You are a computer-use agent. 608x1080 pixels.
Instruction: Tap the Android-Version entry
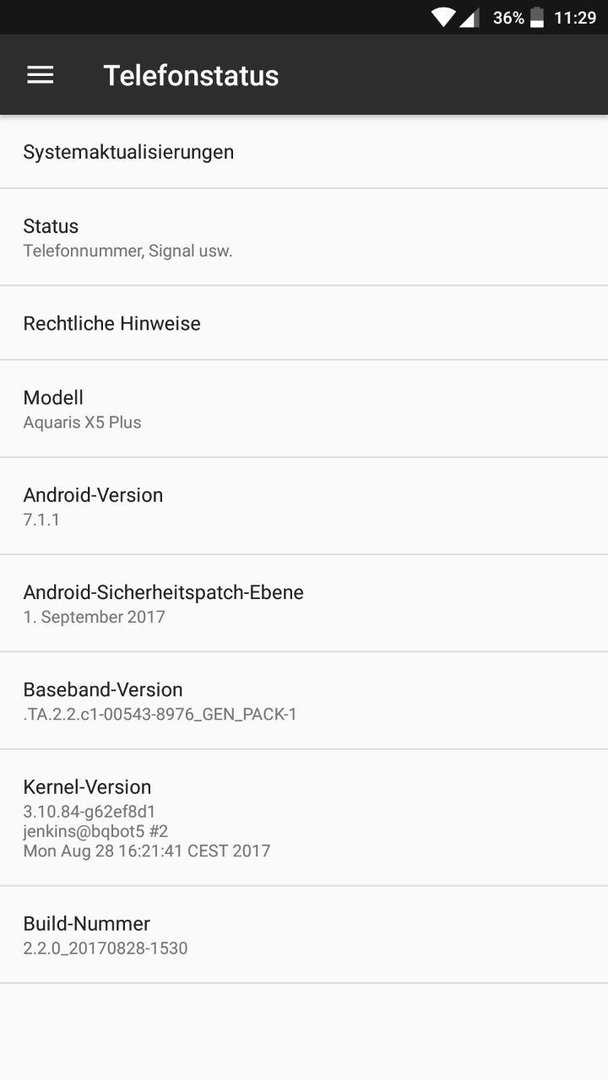tap(304, 506)
